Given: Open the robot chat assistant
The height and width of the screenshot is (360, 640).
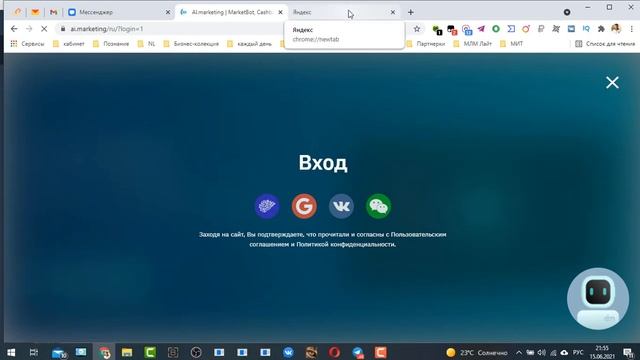Looking at the screenshot, I should coord(598,299).
